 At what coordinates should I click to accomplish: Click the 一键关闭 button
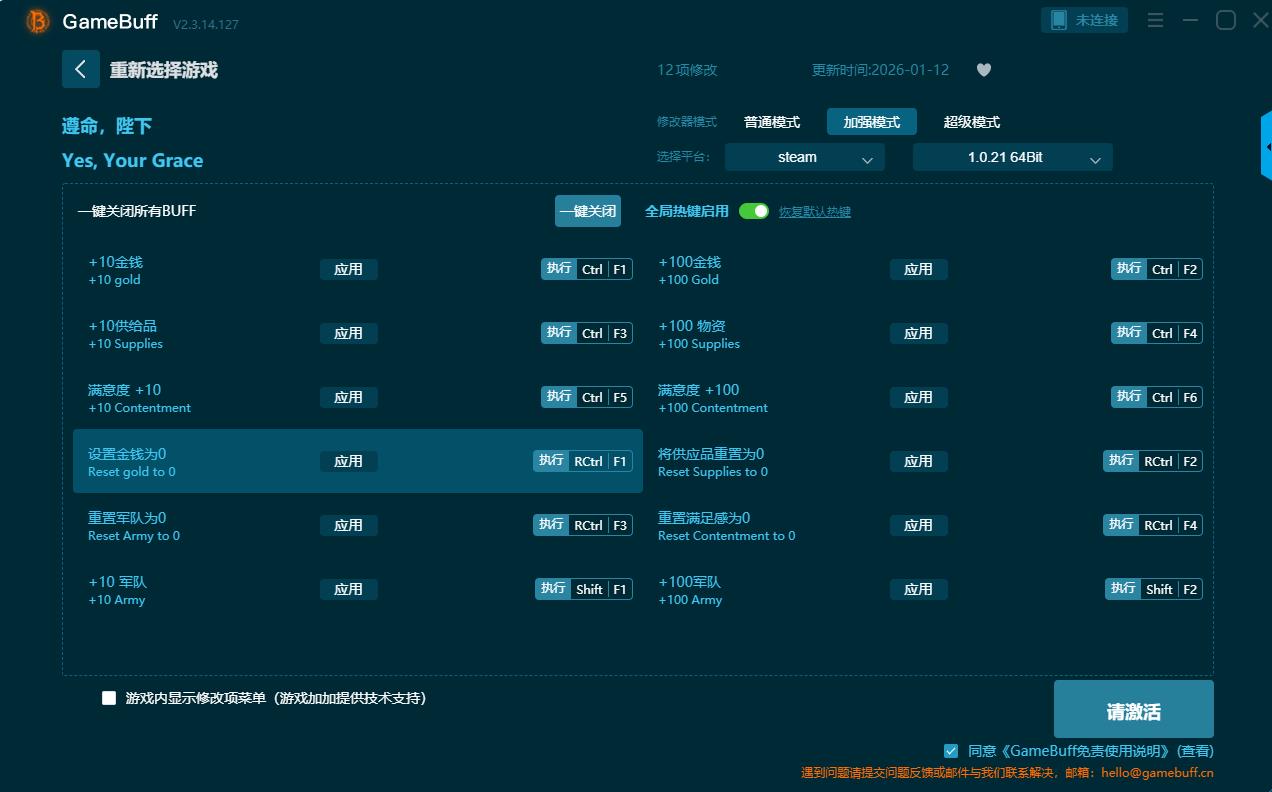point(588,211)
